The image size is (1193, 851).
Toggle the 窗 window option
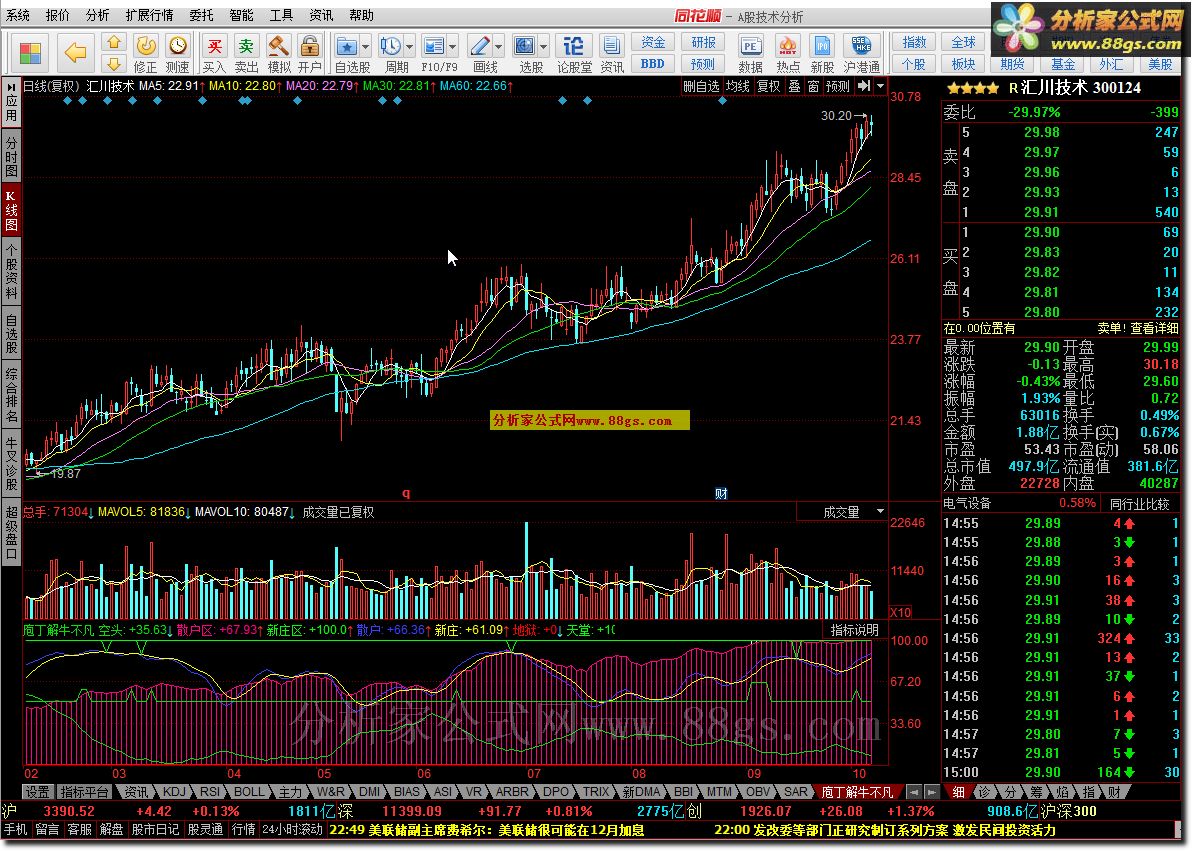[813, 86]
